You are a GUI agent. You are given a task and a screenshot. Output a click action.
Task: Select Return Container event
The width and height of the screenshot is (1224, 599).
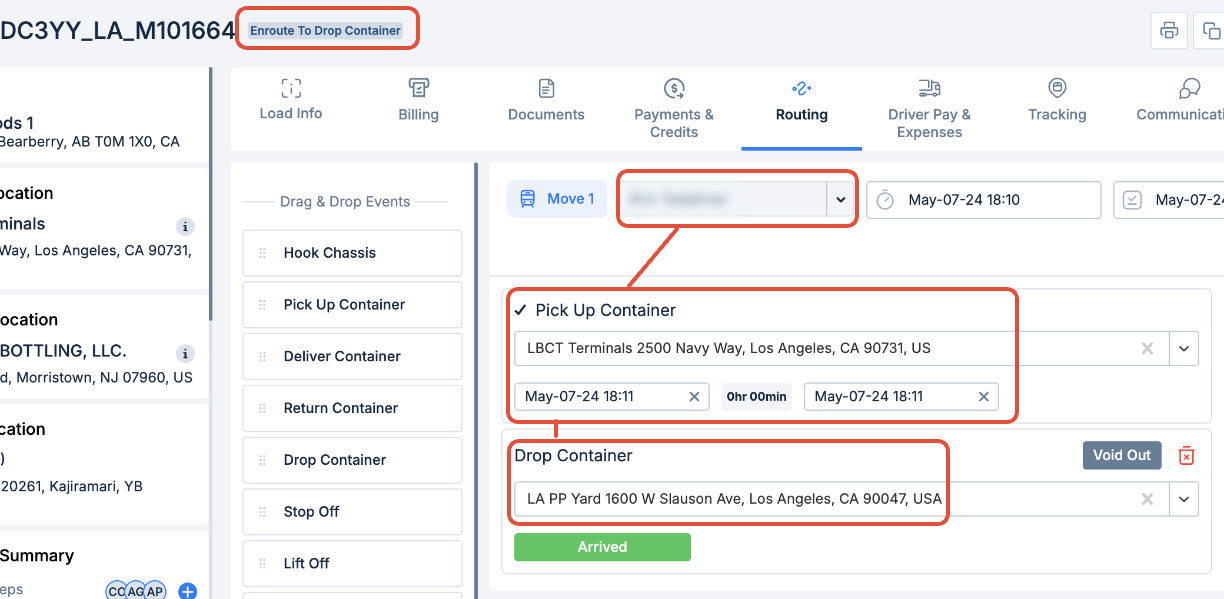352,408
